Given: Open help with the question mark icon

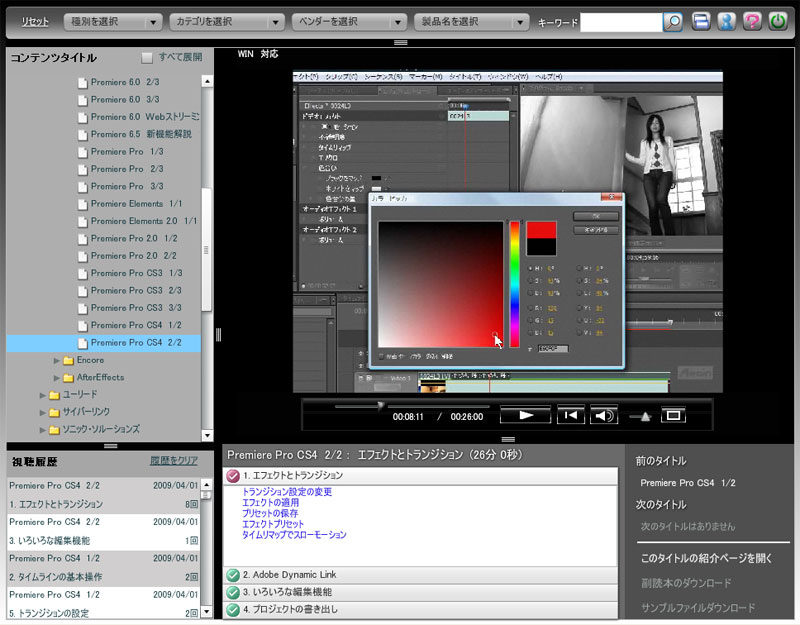Looking at the screenshot, I should click(752, 21).
